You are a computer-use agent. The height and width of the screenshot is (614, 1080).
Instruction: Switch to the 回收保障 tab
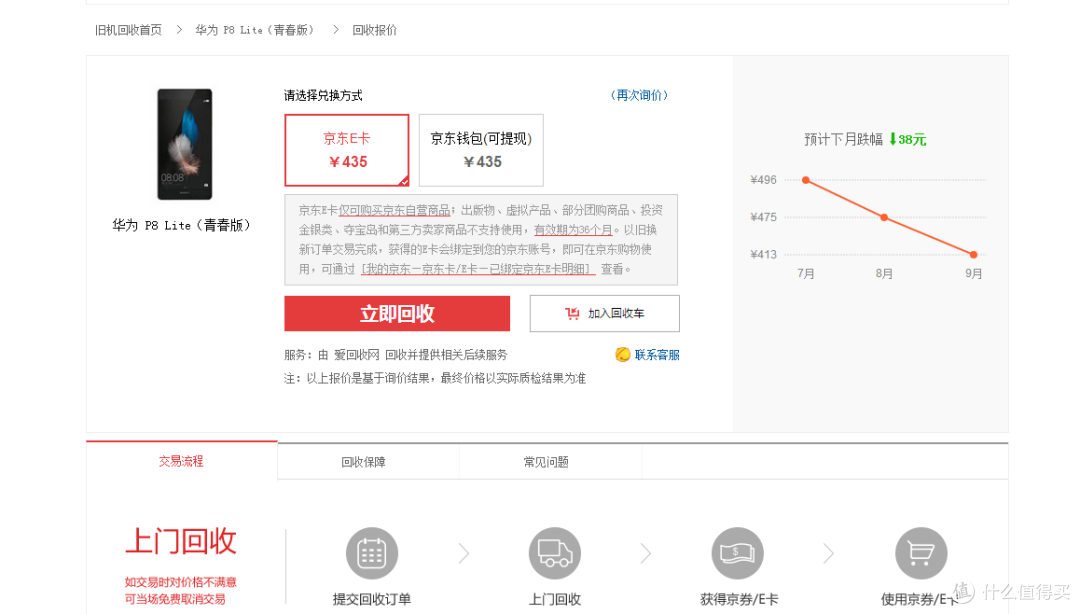364,462
